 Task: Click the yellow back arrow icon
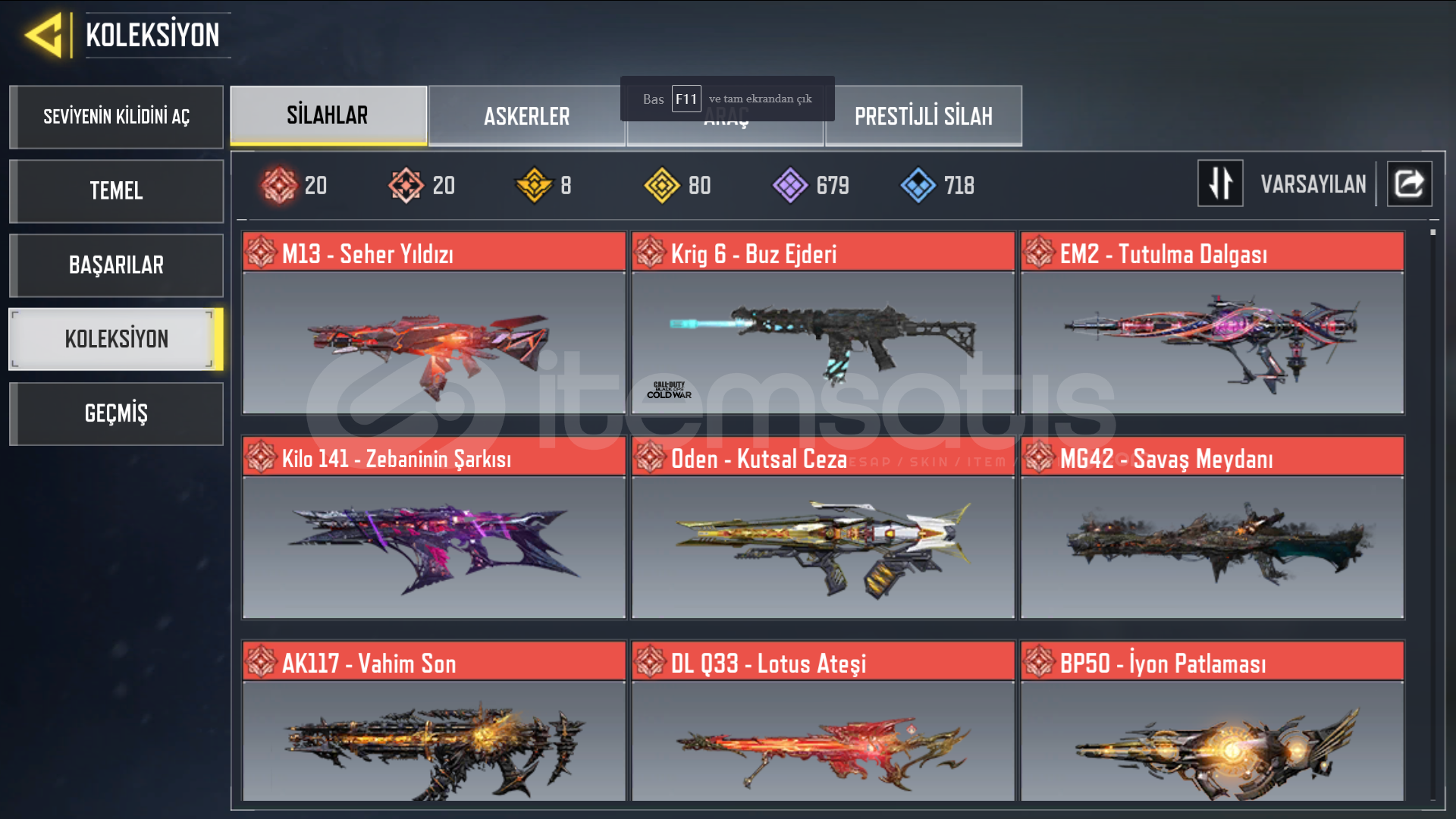pos(43,36)
